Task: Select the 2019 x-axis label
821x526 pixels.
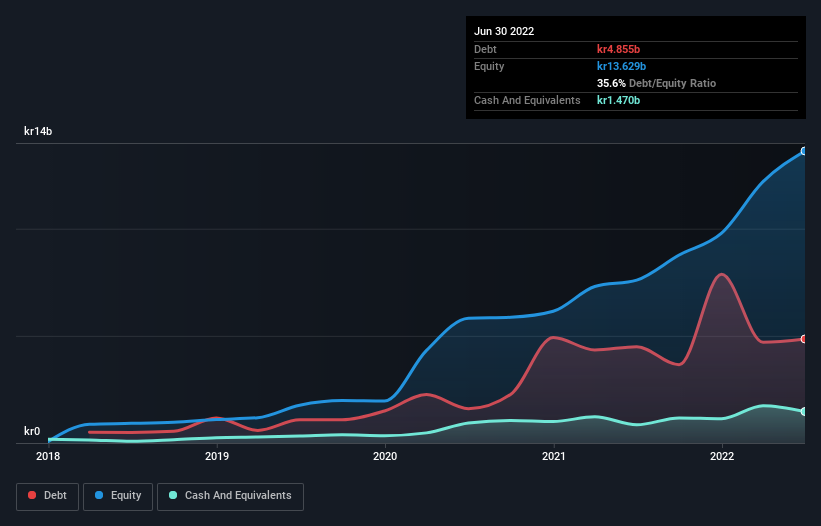Action: point(217,456)
